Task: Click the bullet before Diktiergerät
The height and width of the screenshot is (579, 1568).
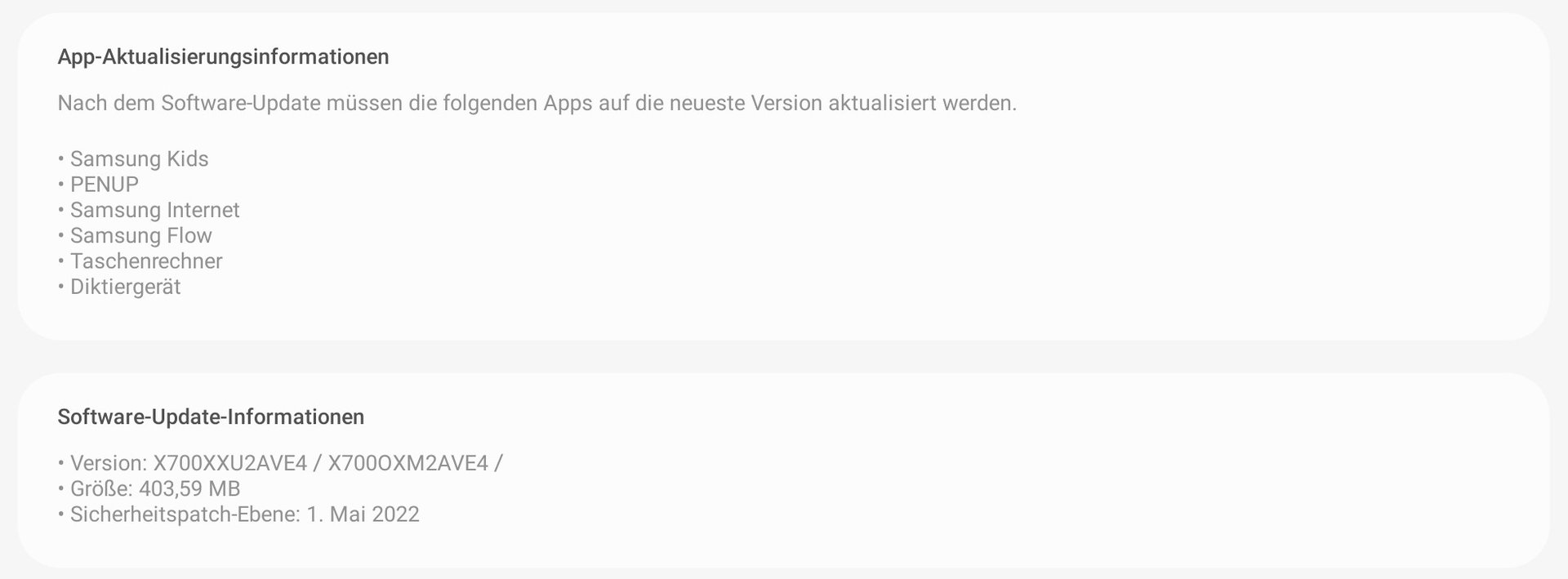Action: 61,287
